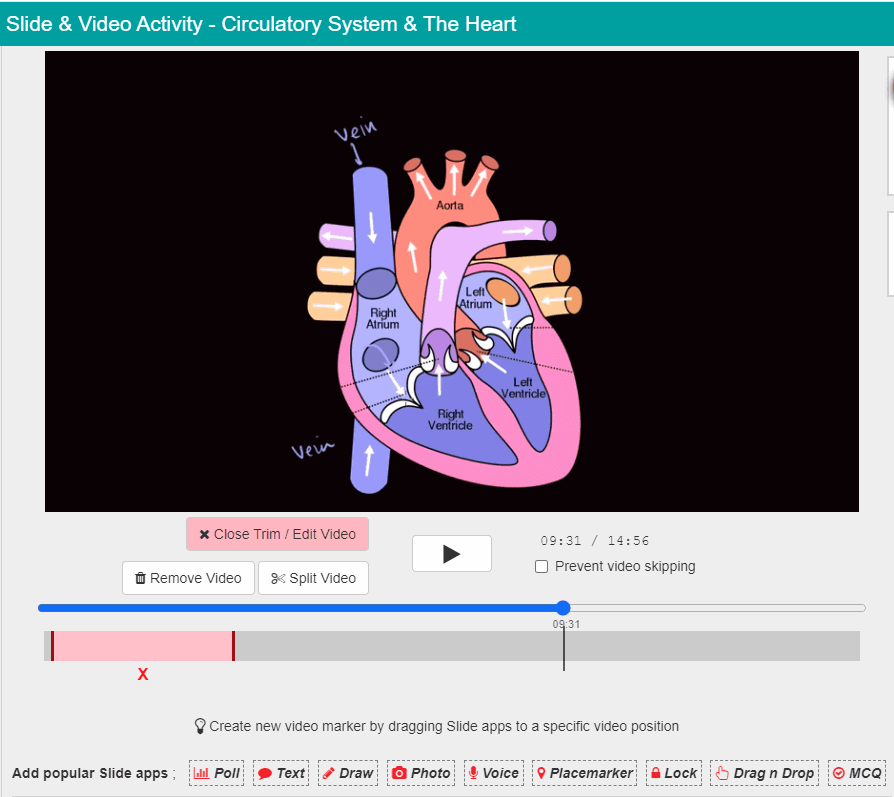Click the Remove Video button
Viewport: 894px width, 797px height.
point(188,578)
